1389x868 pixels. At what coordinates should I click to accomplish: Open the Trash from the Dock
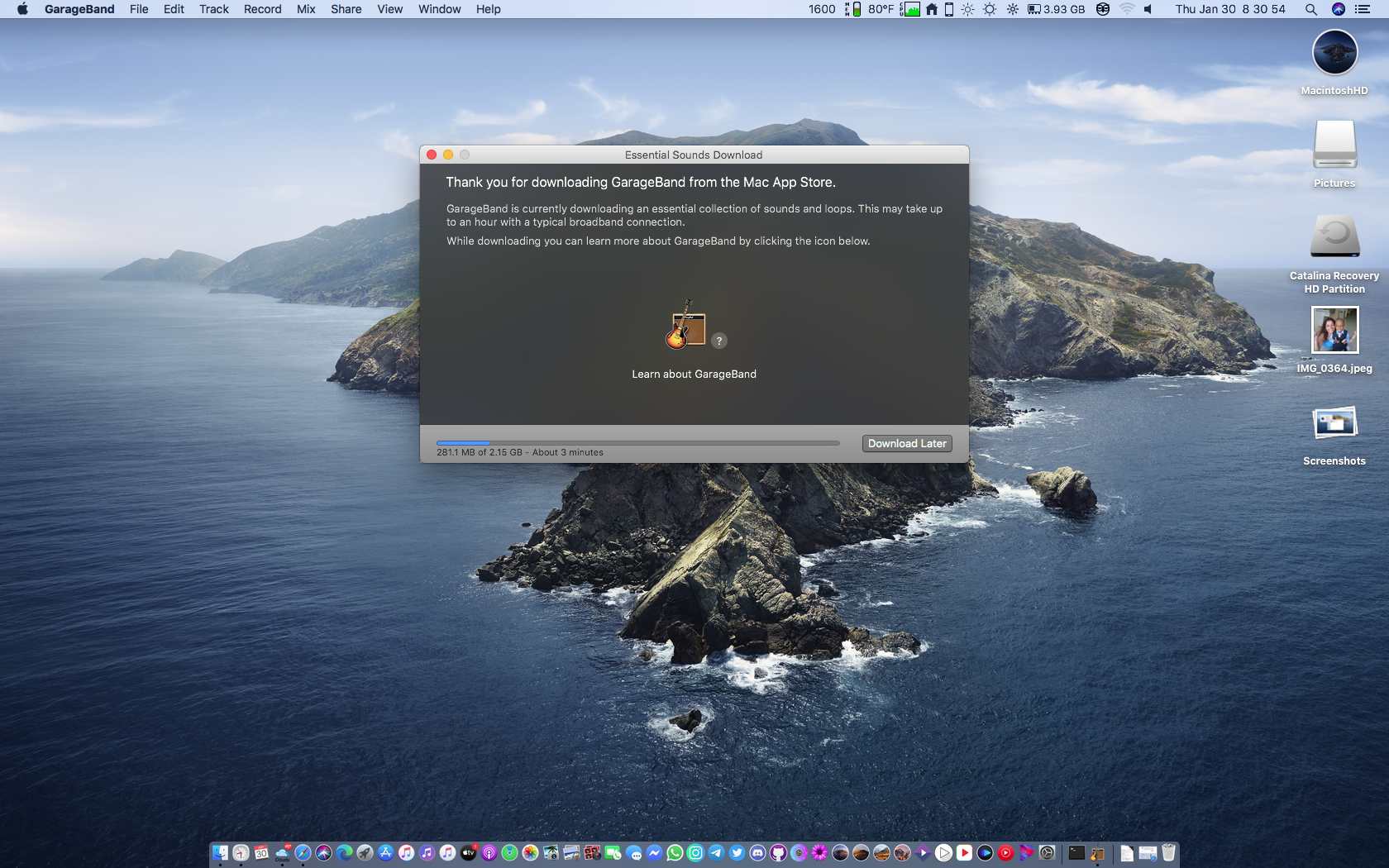point(1168,852)
